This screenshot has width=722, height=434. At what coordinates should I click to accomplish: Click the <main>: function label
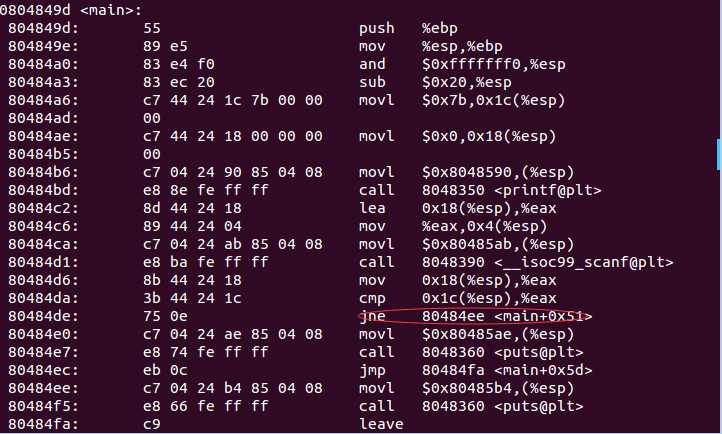[x=97, y=11]
